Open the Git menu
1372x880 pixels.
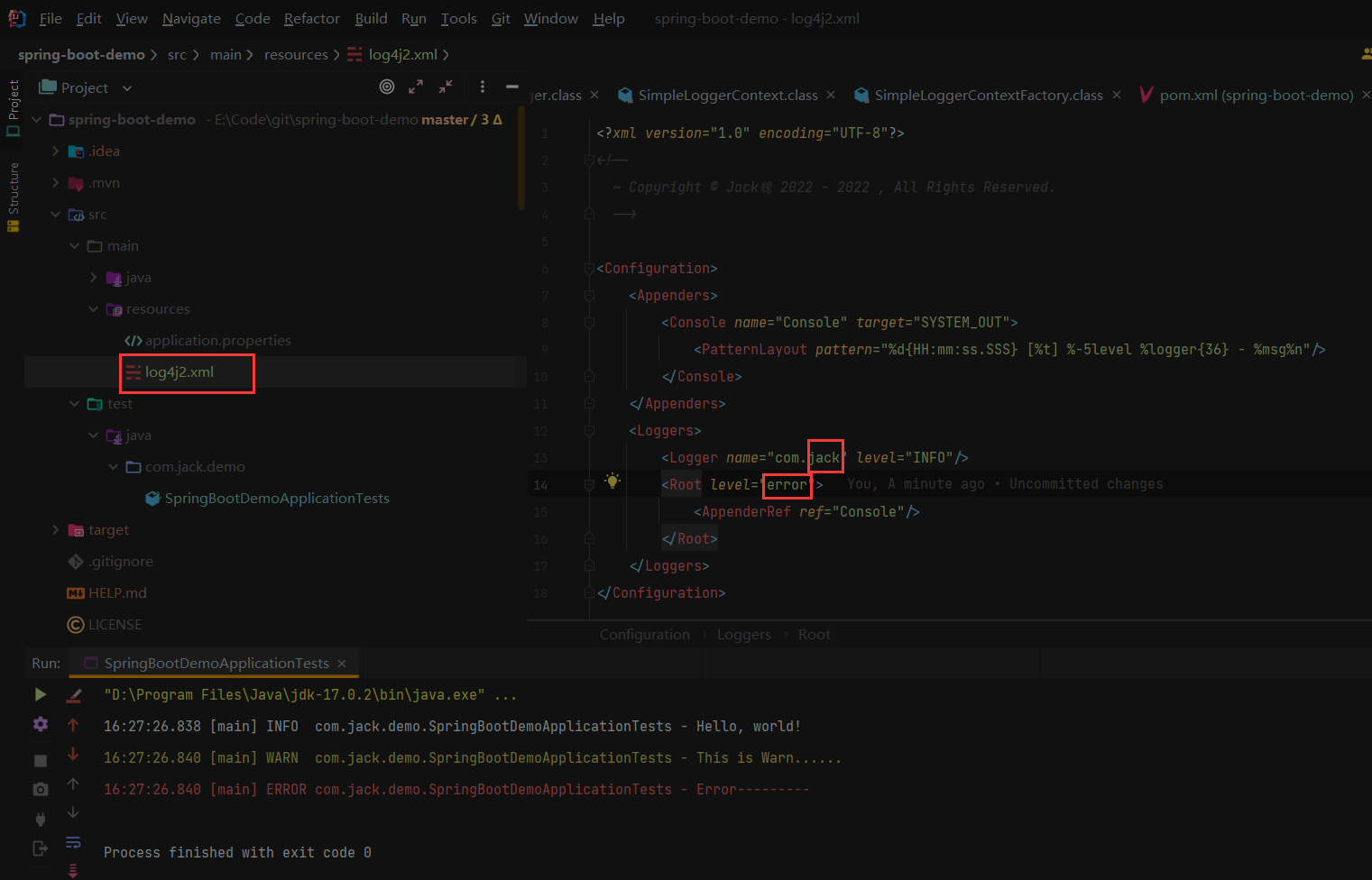pyautogui.click(x=501, y=18)
